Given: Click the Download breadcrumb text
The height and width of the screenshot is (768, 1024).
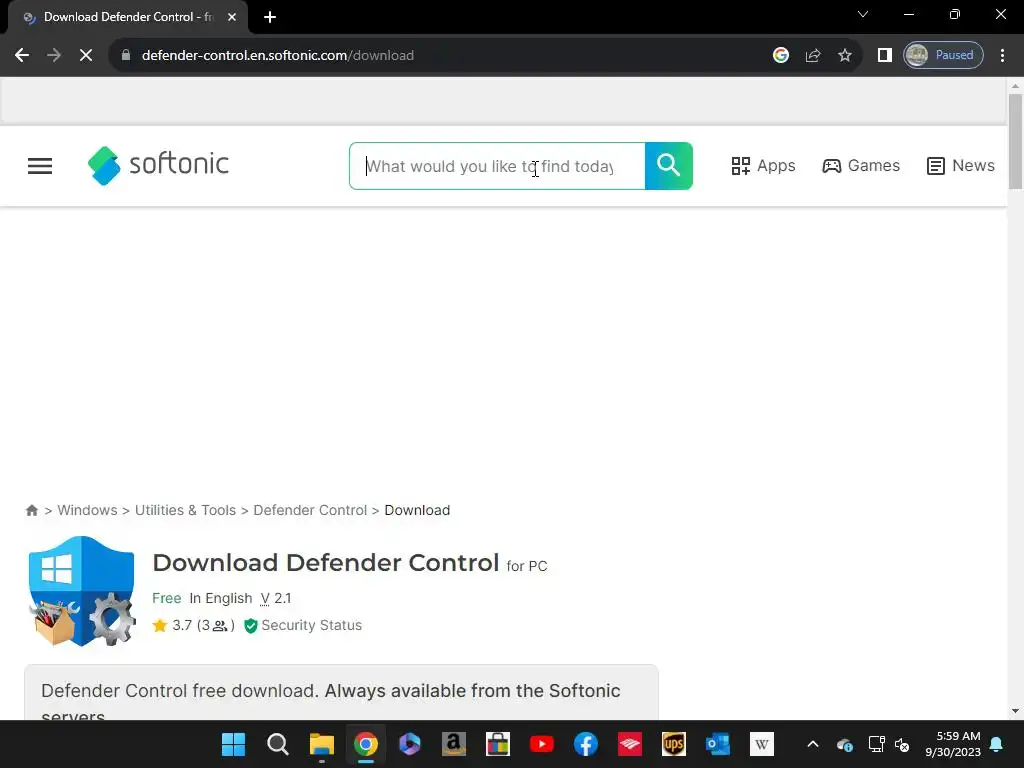Looking at the screenshot, I should pos(417,510).
